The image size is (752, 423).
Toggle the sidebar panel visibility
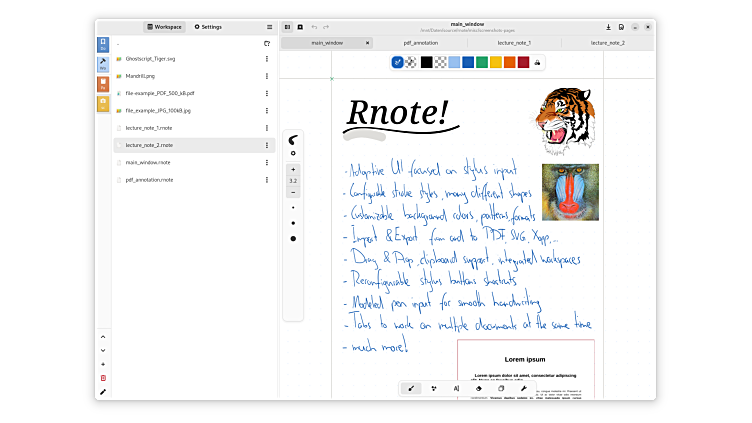(287, 27)
